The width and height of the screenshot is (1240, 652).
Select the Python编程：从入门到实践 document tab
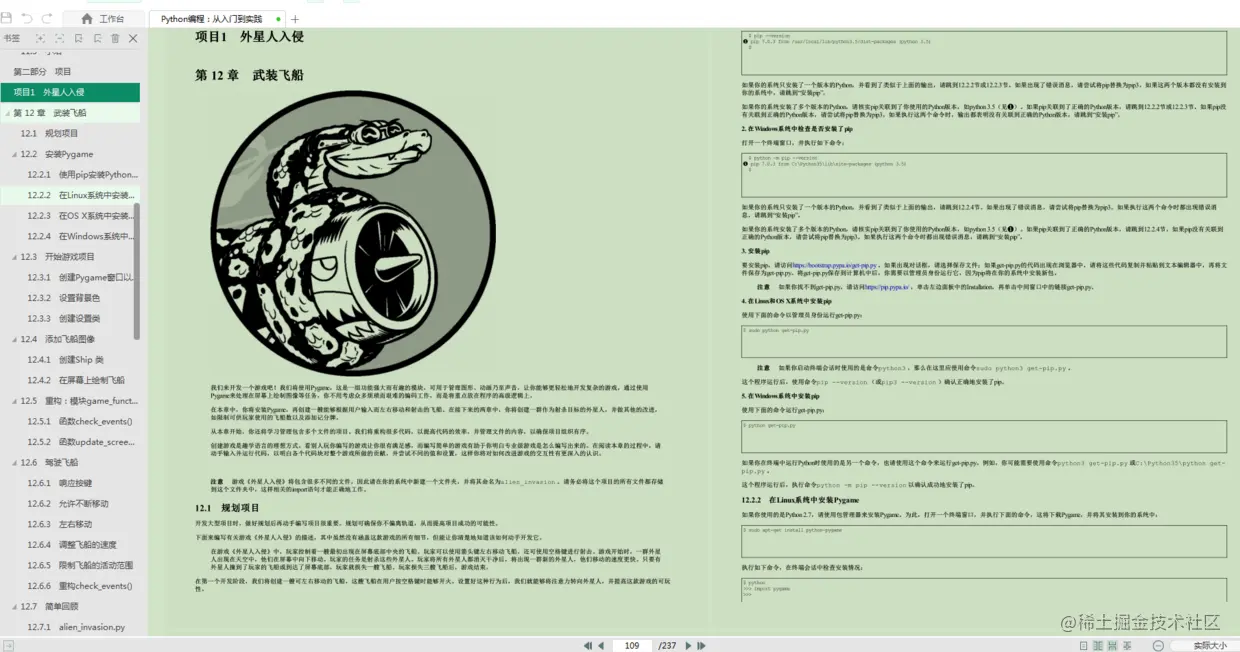[216, 19]
